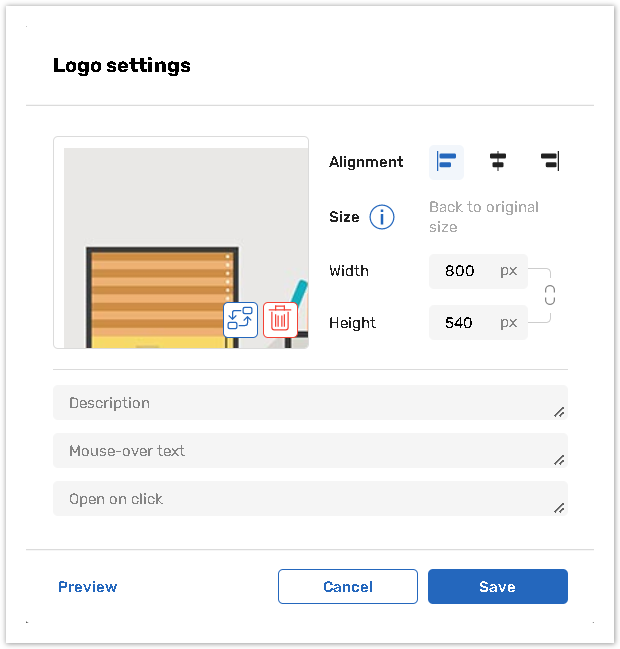
Task: Click the Height input field
Action: tap(461, 323)
